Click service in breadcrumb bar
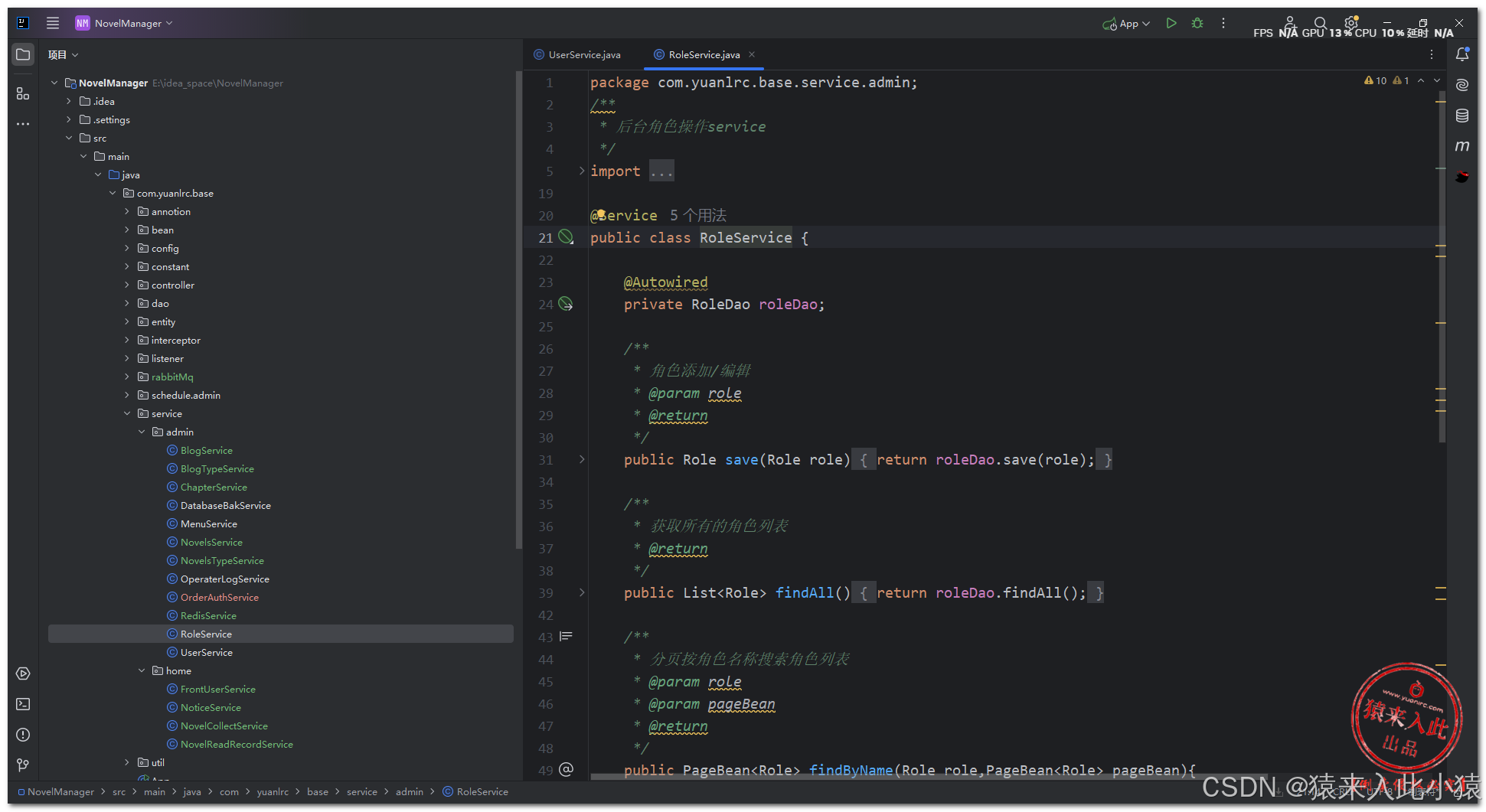1486x812 pixels. tap(361, 791)
